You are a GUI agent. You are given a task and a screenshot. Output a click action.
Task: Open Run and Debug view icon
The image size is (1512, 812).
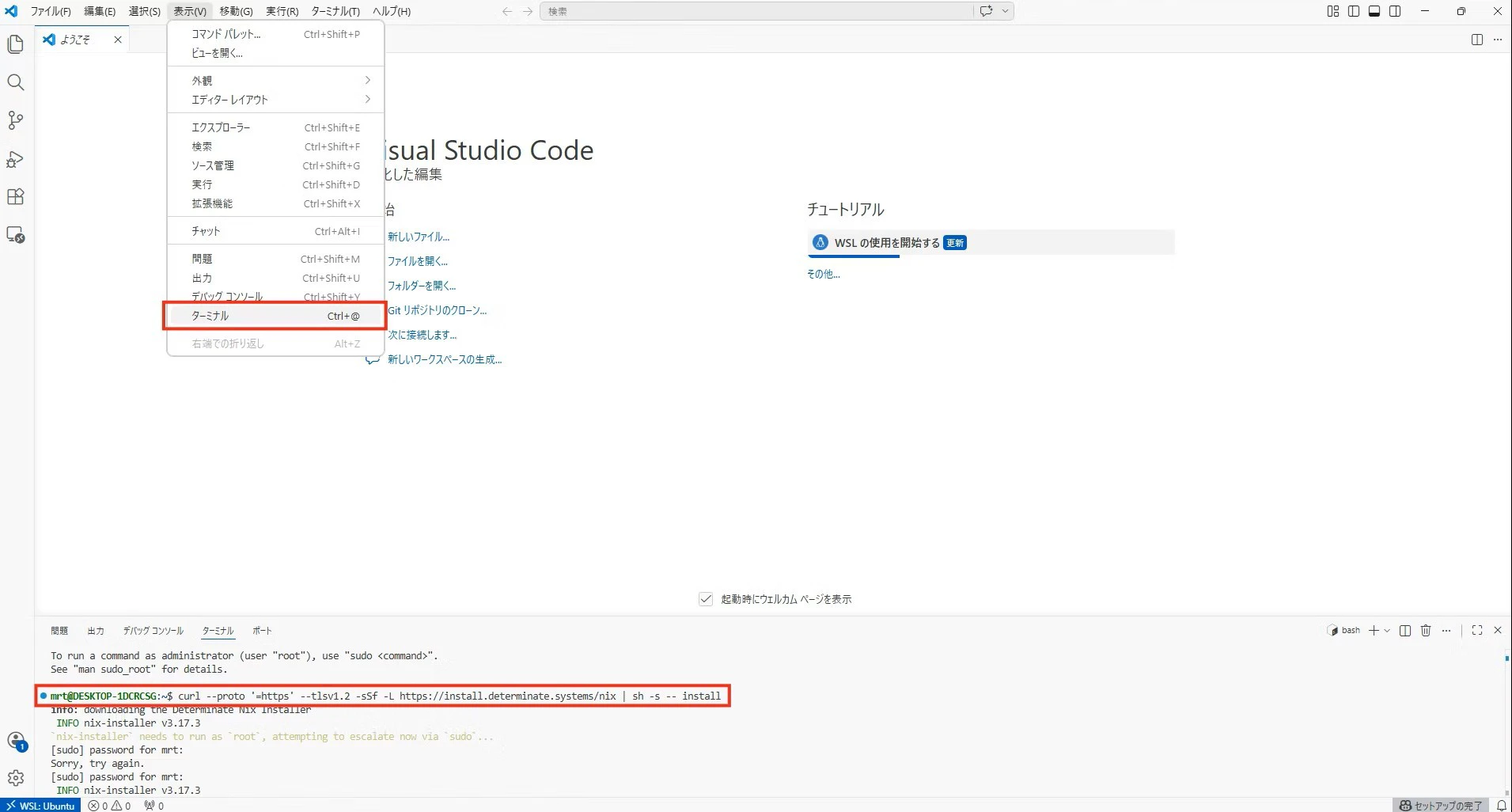pyautogui.click(x=15, y=158)
